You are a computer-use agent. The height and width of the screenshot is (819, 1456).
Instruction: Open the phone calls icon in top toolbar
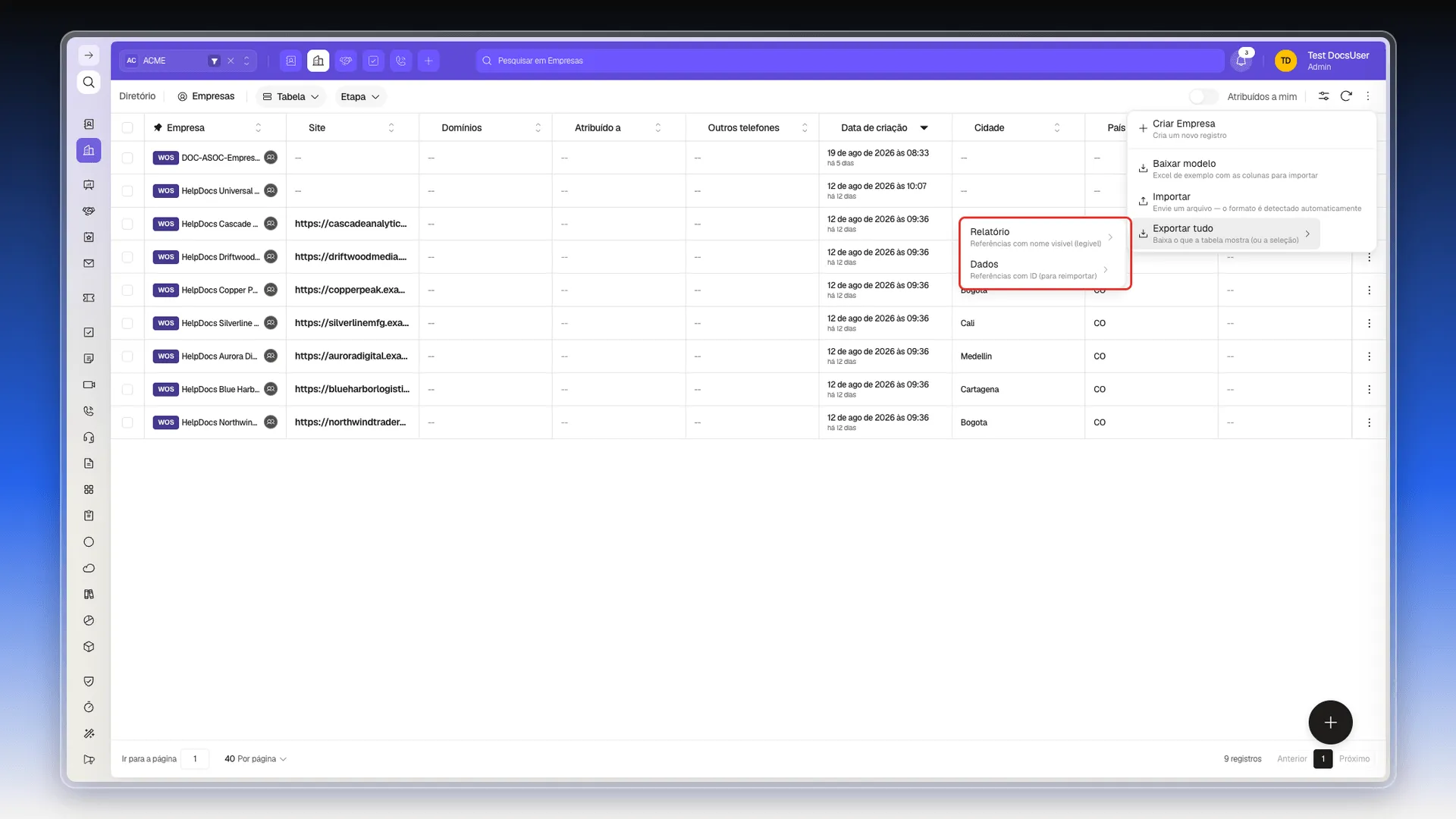(x=401, y=61)
